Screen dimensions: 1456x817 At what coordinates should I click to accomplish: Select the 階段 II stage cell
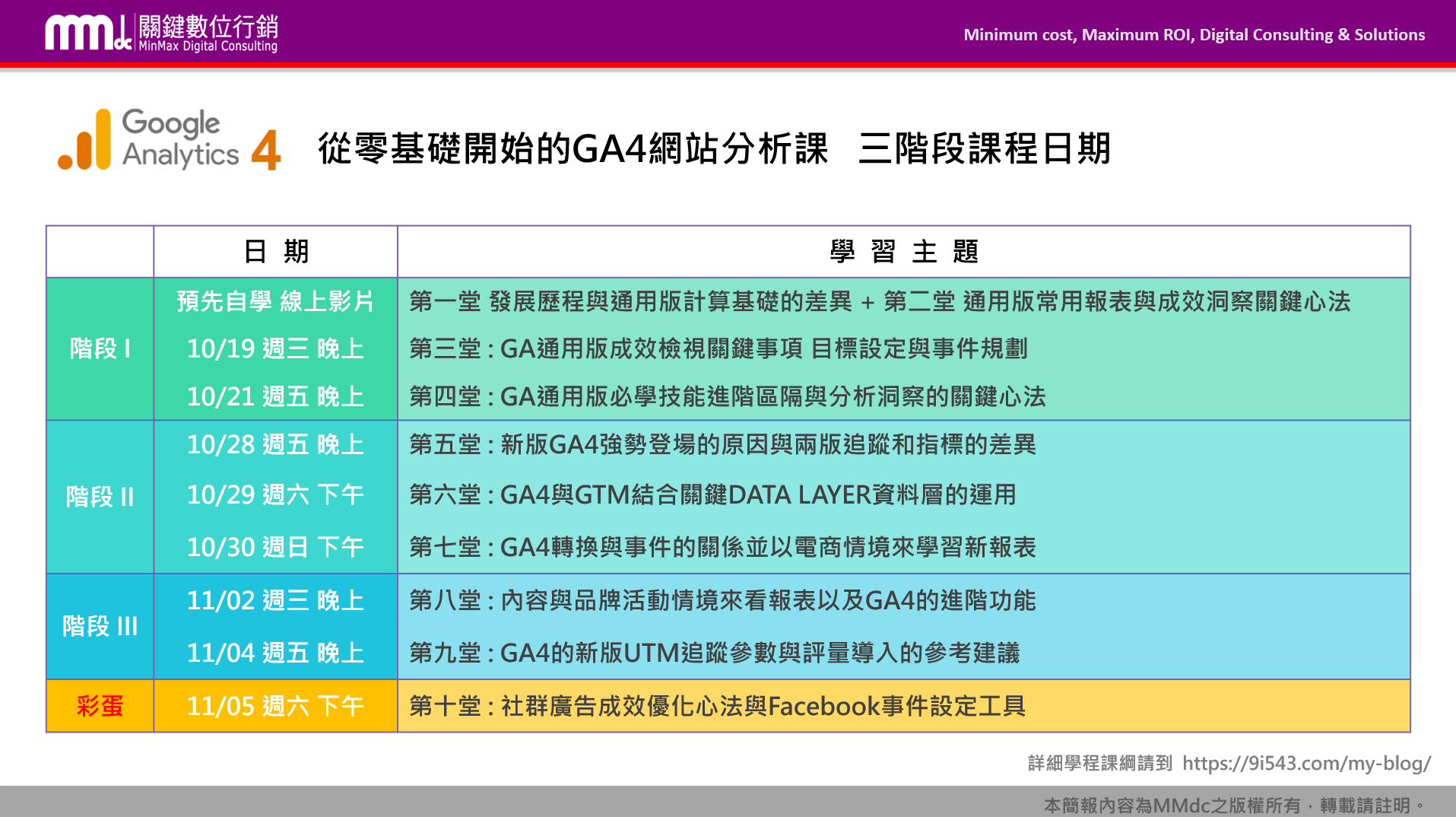pos(100,497)
